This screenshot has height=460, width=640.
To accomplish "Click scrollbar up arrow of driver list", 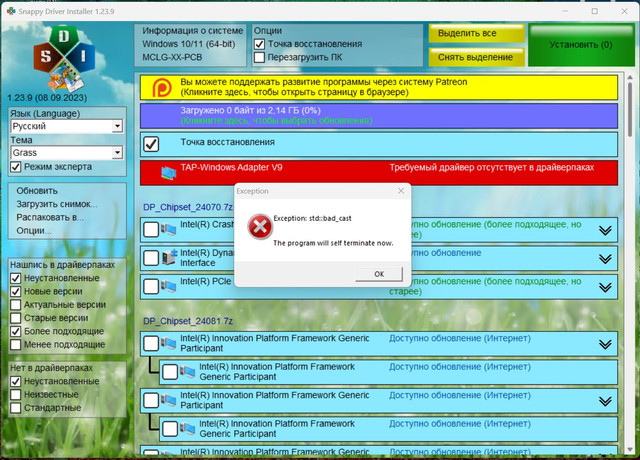I will pos(630,77).
